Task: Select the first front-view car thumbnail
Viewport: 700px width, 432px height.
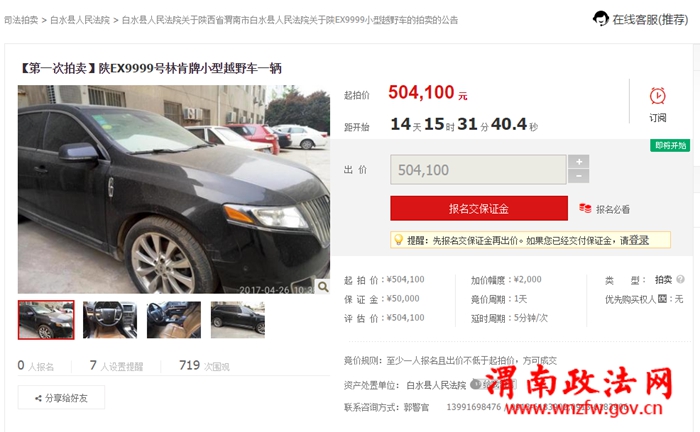Action: click(x=46, y=320)
